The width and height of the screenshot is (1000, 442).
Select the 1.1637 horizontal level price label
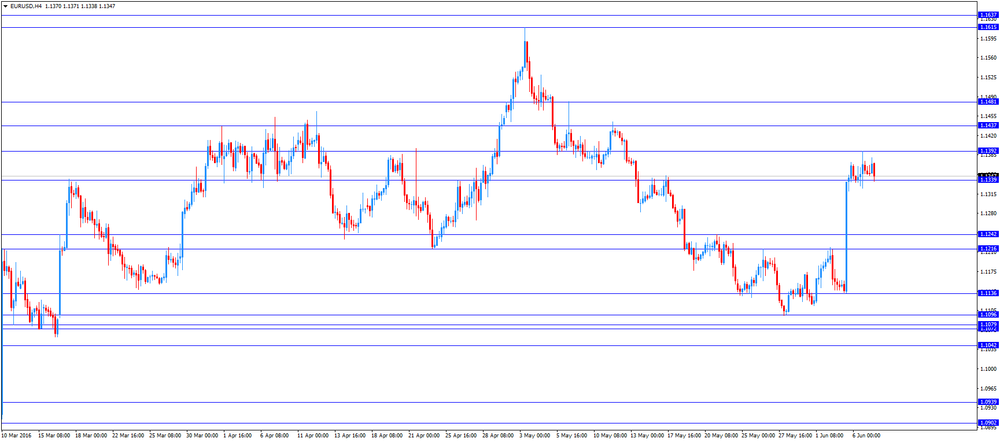tap(989, 15)
